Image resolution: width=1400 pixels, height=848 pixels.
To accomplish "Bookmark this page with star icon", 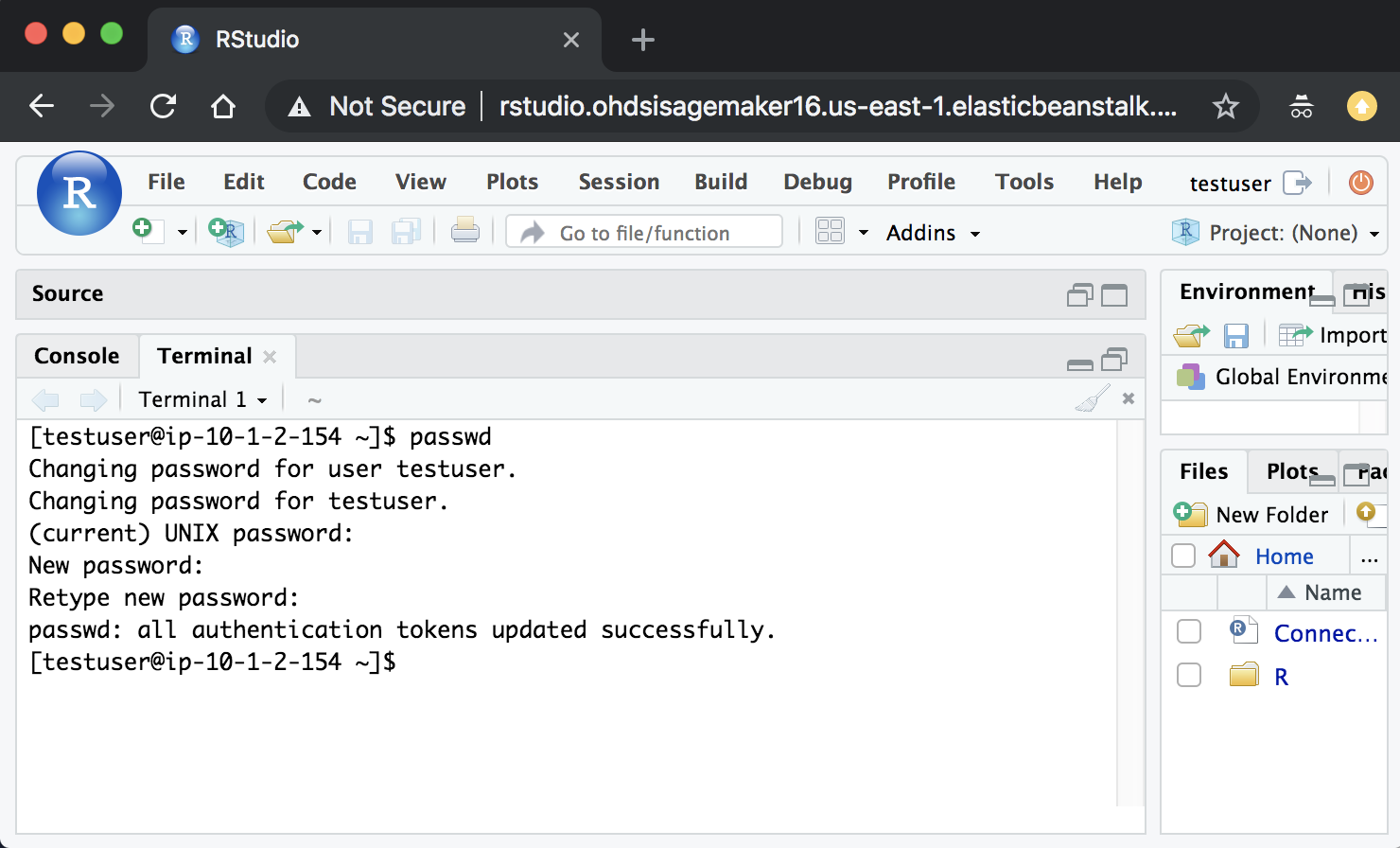I will click(x=1226, y=106).
